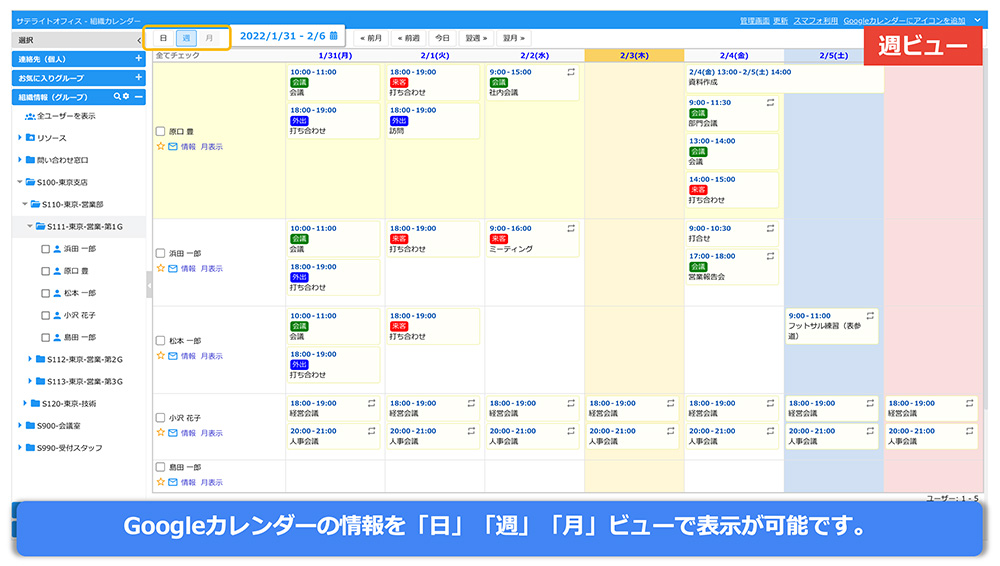Viewport: 1000px width, 566px height.
Task: Expand the S112-東京-営業-第2G folder
Action: pyautogui.click(x=29, y=359)
